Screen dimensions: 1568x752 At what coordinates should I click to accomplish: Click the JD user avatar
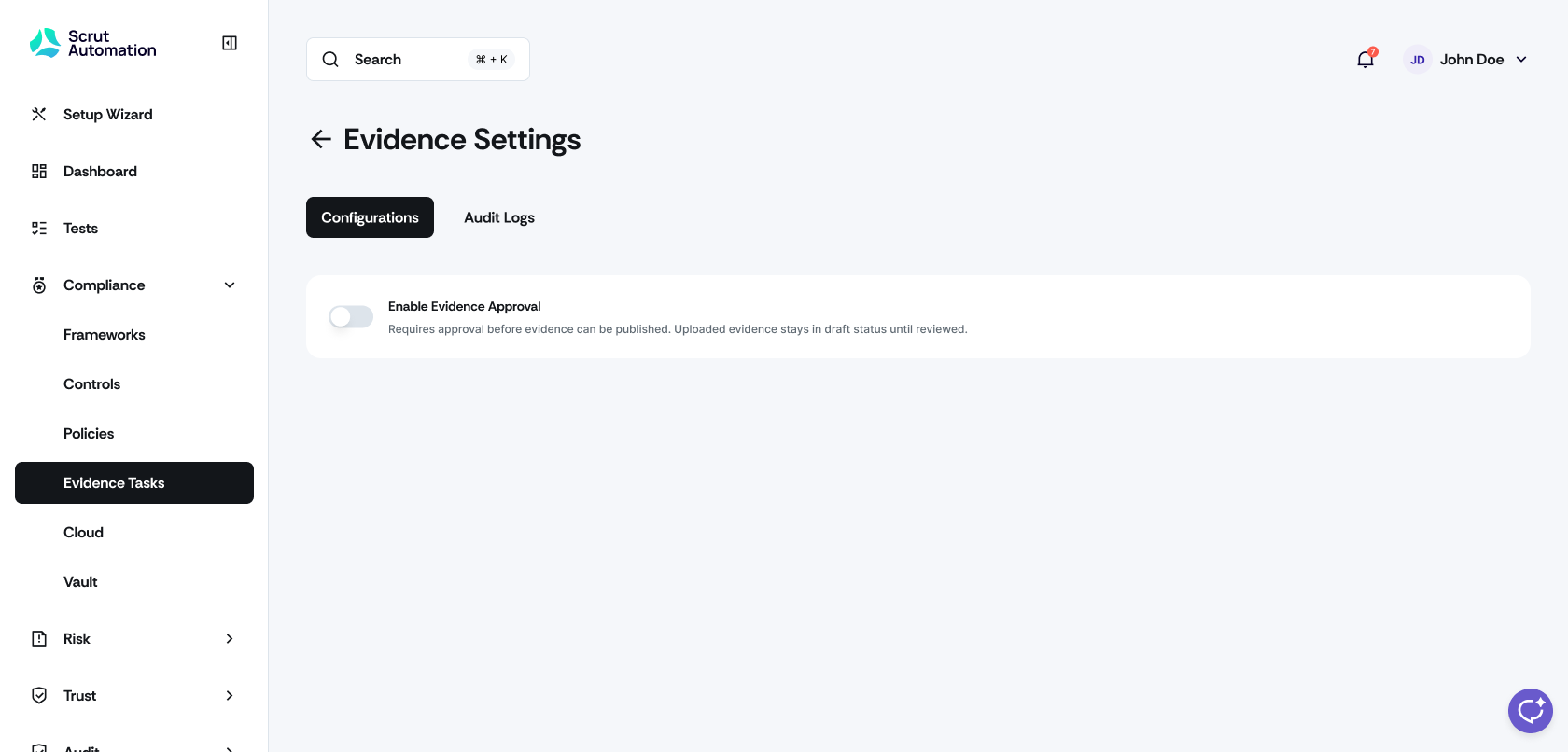[1417, 60]
